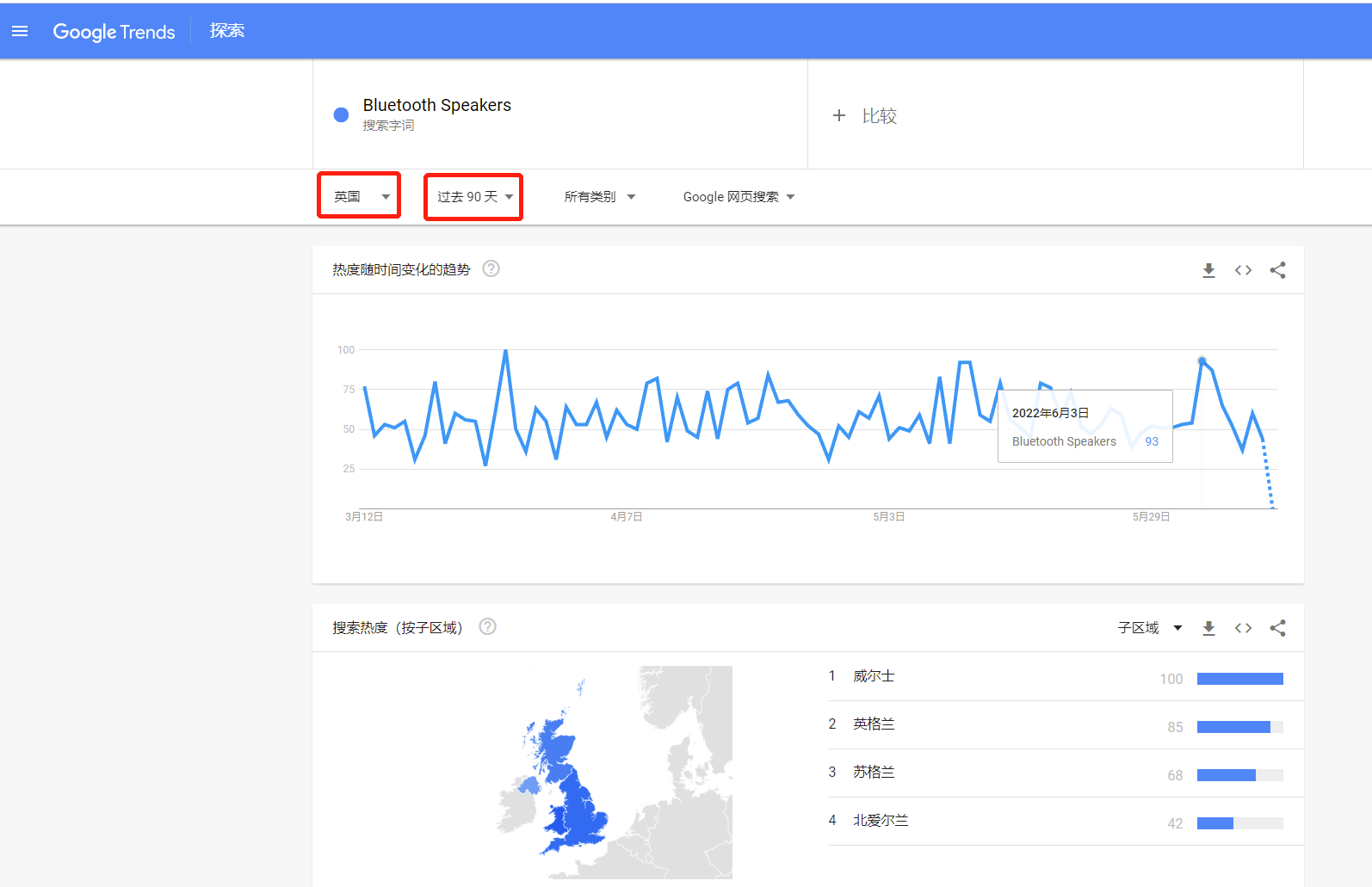Share the subregion interest panel
The width and height of the screenshot is (1372, 887).
[1277, 628]
